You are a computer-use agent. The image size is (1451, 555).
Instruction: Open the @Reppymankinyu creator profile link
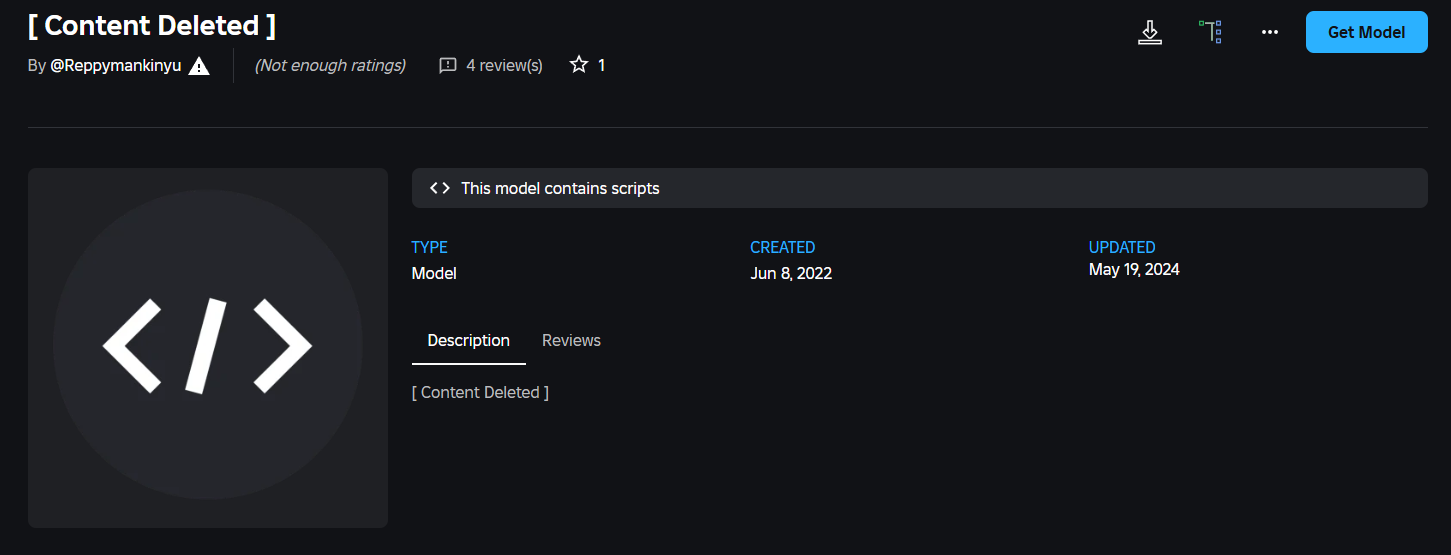(115, 66)
